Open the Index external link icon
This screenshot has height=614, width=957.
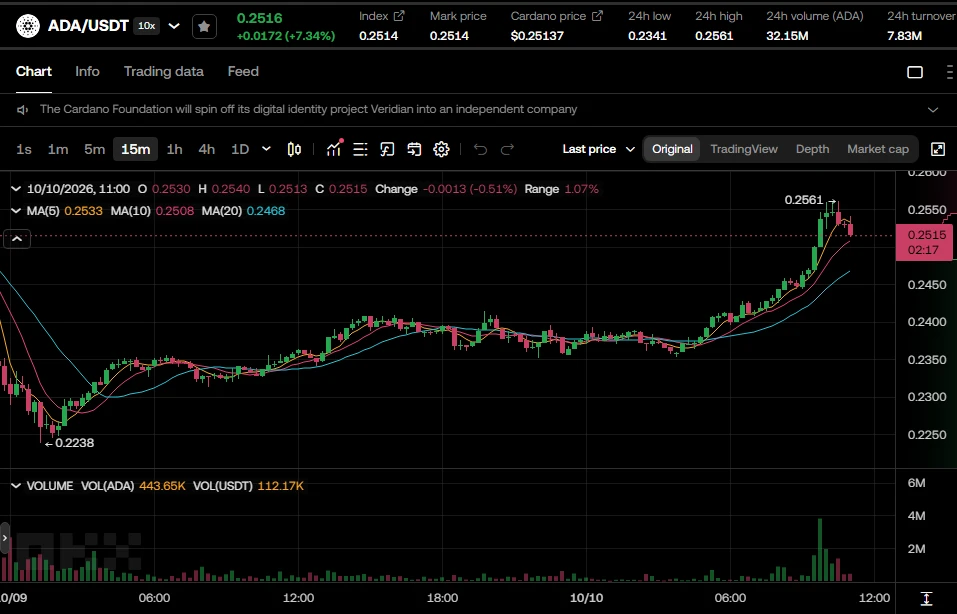[x=399, y=16]
